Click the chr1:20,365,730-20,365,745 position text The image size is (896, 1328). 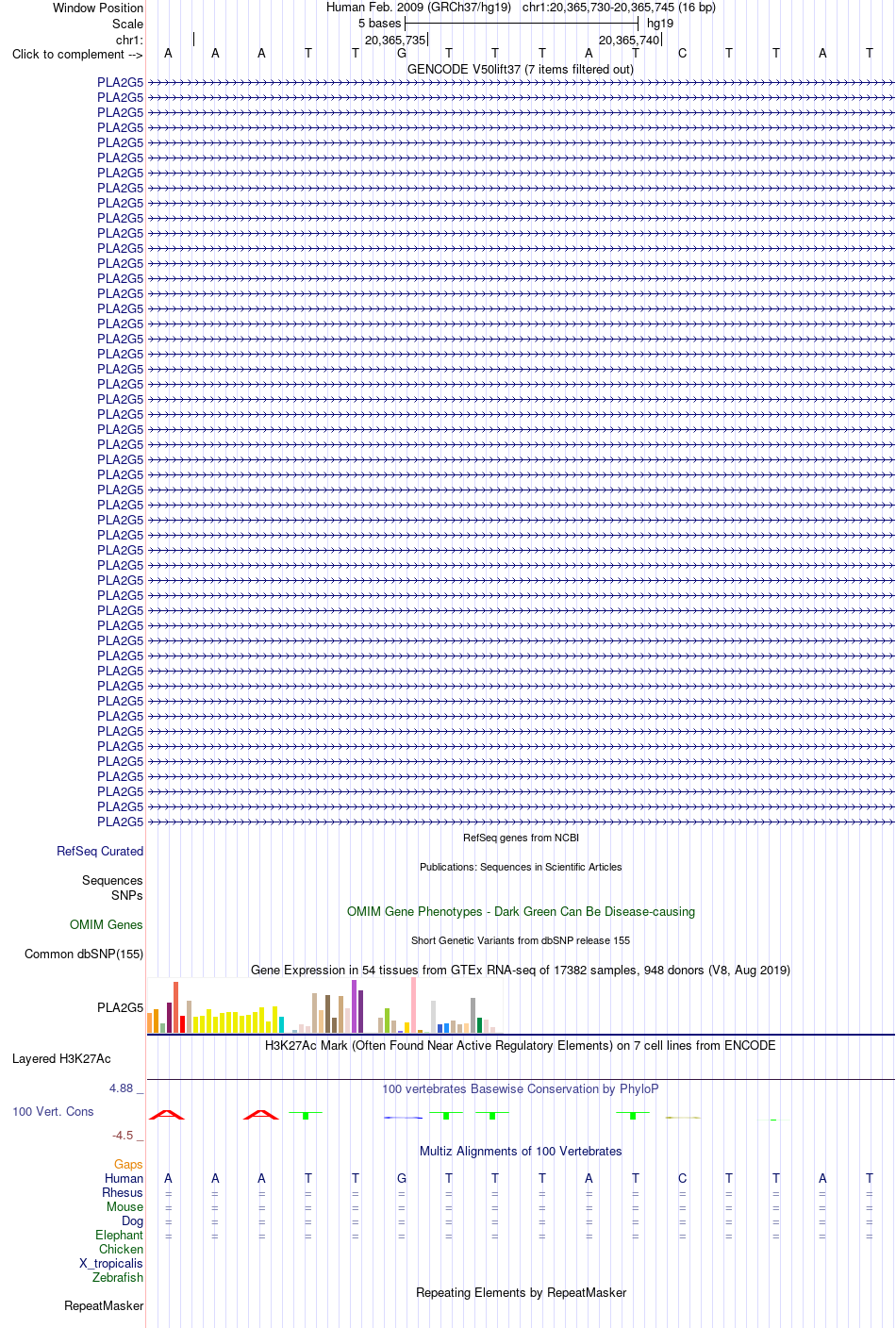tap(619, 7)
